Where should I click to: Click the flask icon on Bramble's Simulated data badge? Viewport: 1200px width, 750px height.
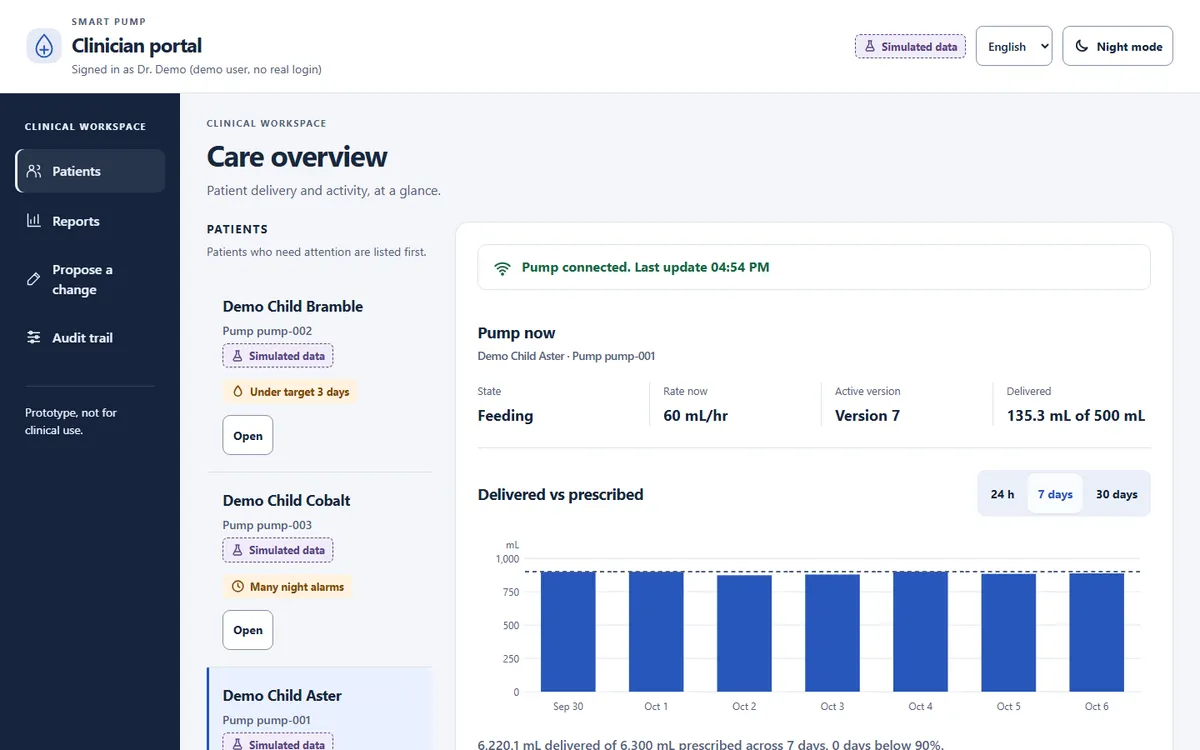[237, 356]
